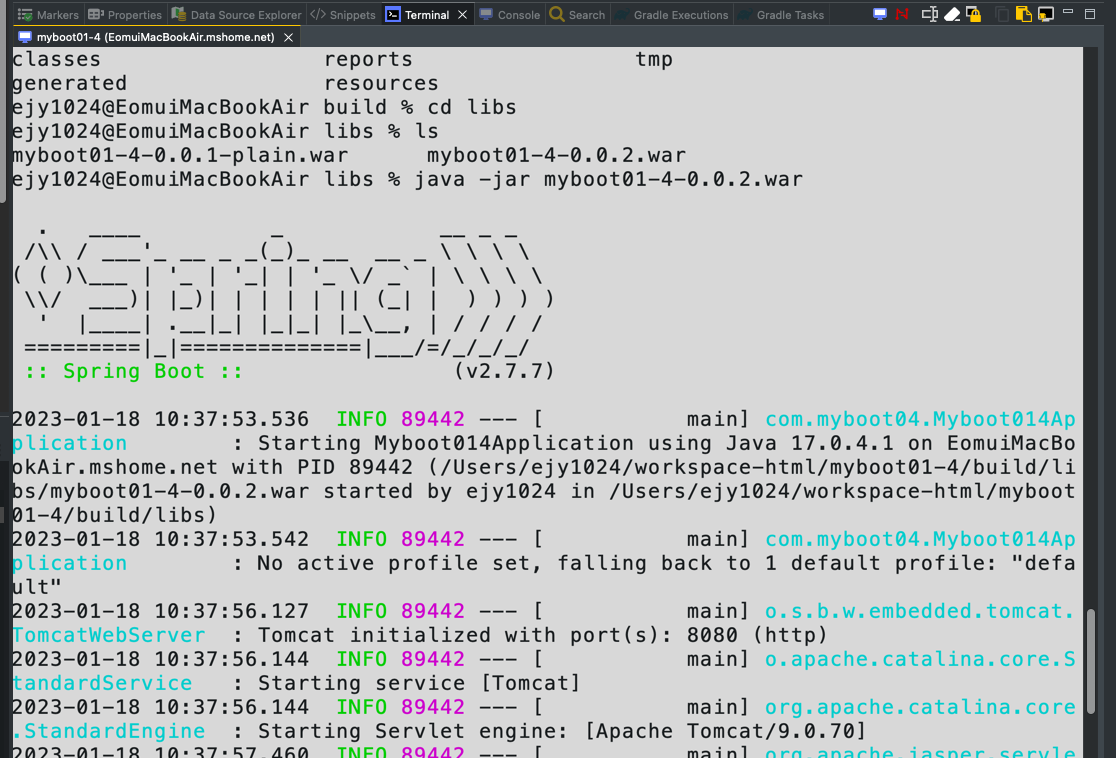Click the 'classes' directory name
Screen dimensions: 1116x758
[57, 60]
